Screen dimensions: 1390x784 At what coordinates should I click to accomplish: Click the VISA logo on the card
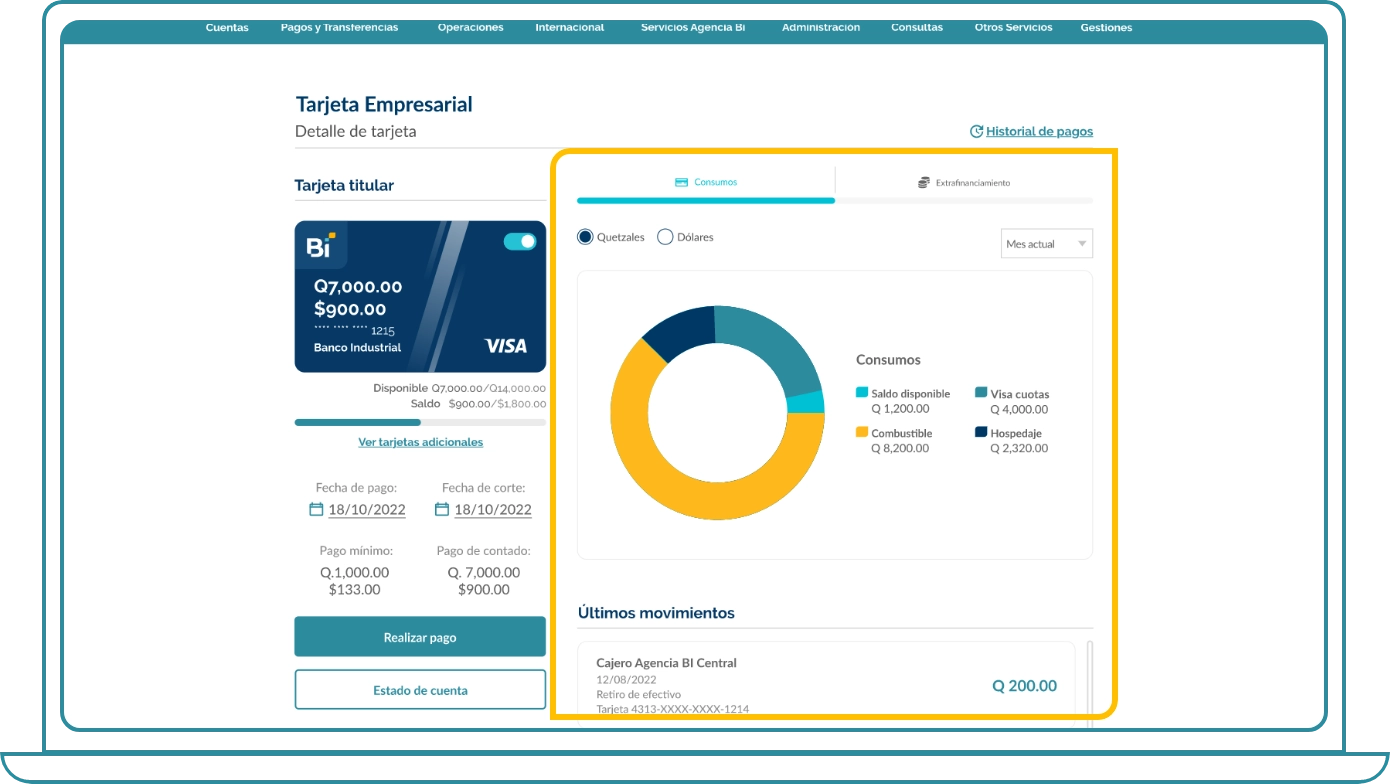pos(506,346)
